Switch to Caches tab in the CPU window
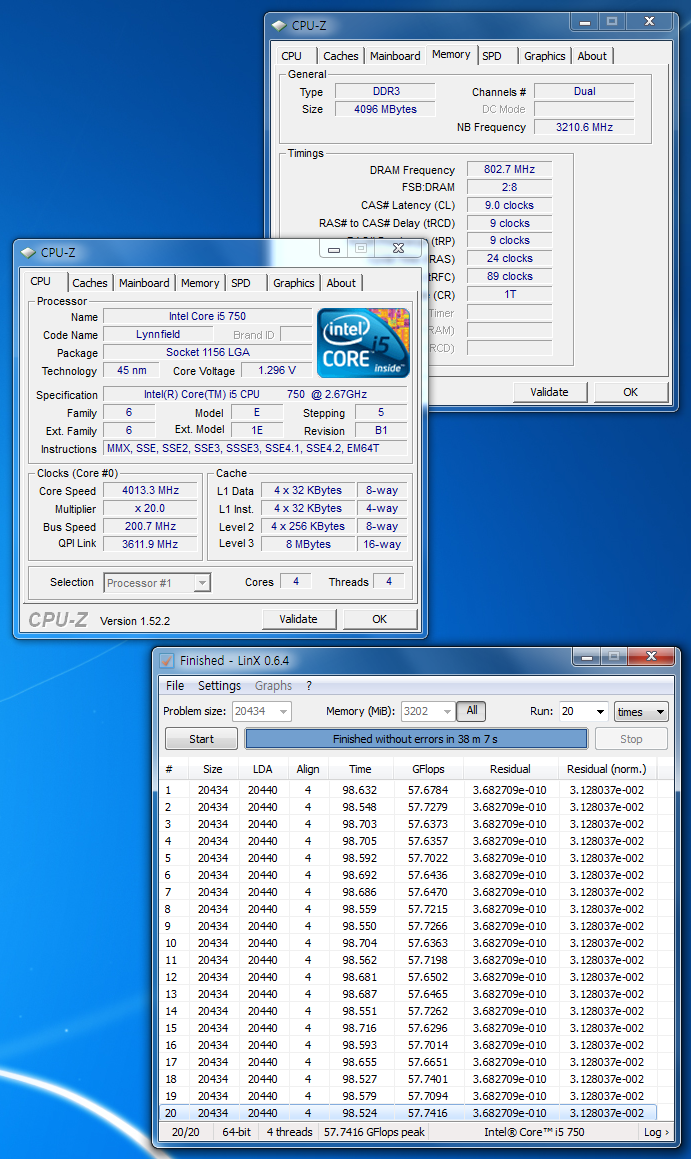691x1159 pixels. (x=89, y=283)
